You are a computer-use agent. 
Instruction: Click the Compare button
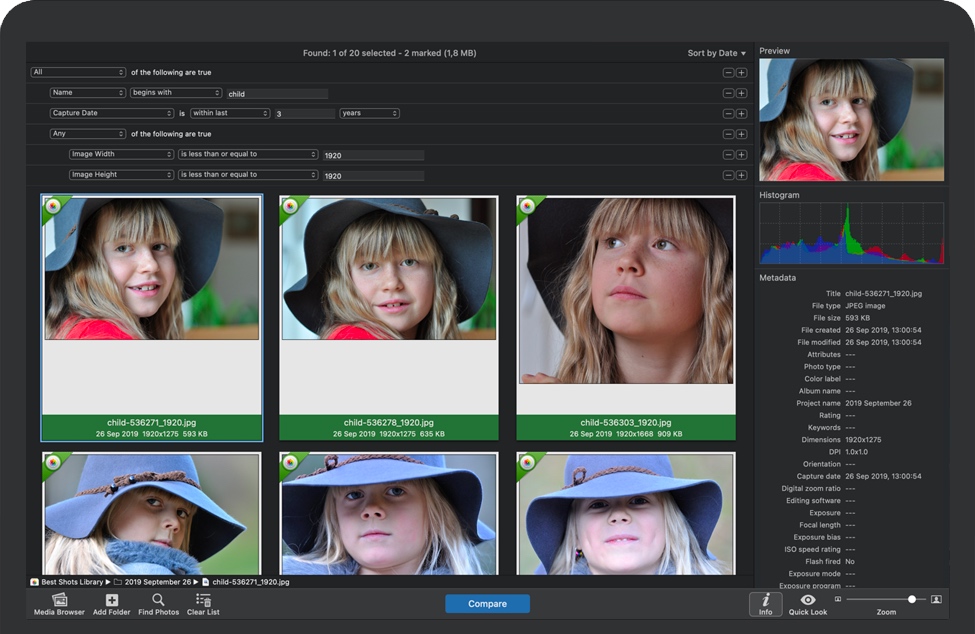click(x=487, y=604)
